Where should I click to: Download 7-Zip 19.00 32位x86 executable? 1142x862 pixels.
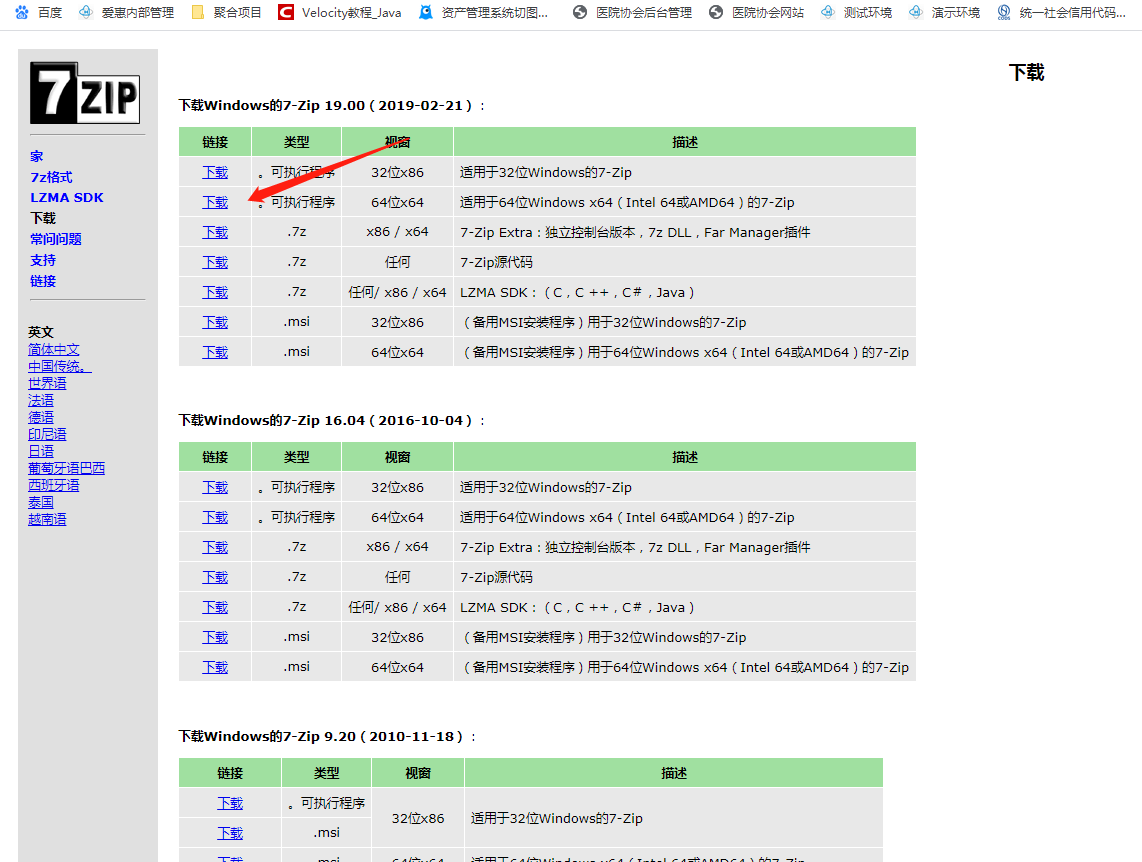tap(215, 173)
